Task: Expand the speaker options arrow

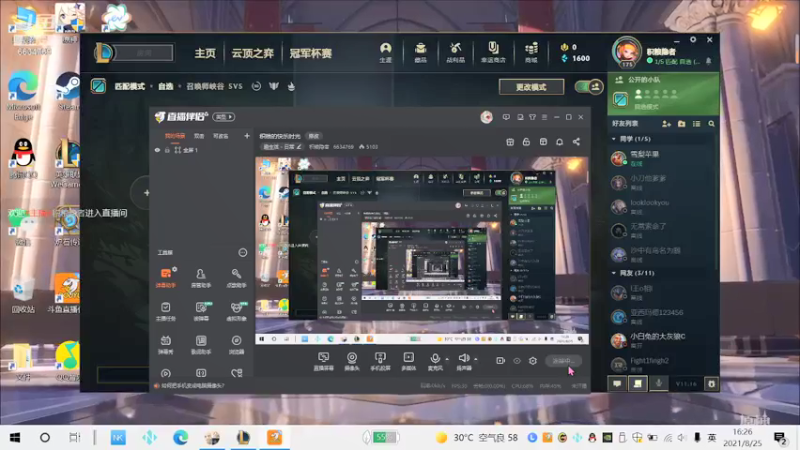Action: tap(476, 359)
